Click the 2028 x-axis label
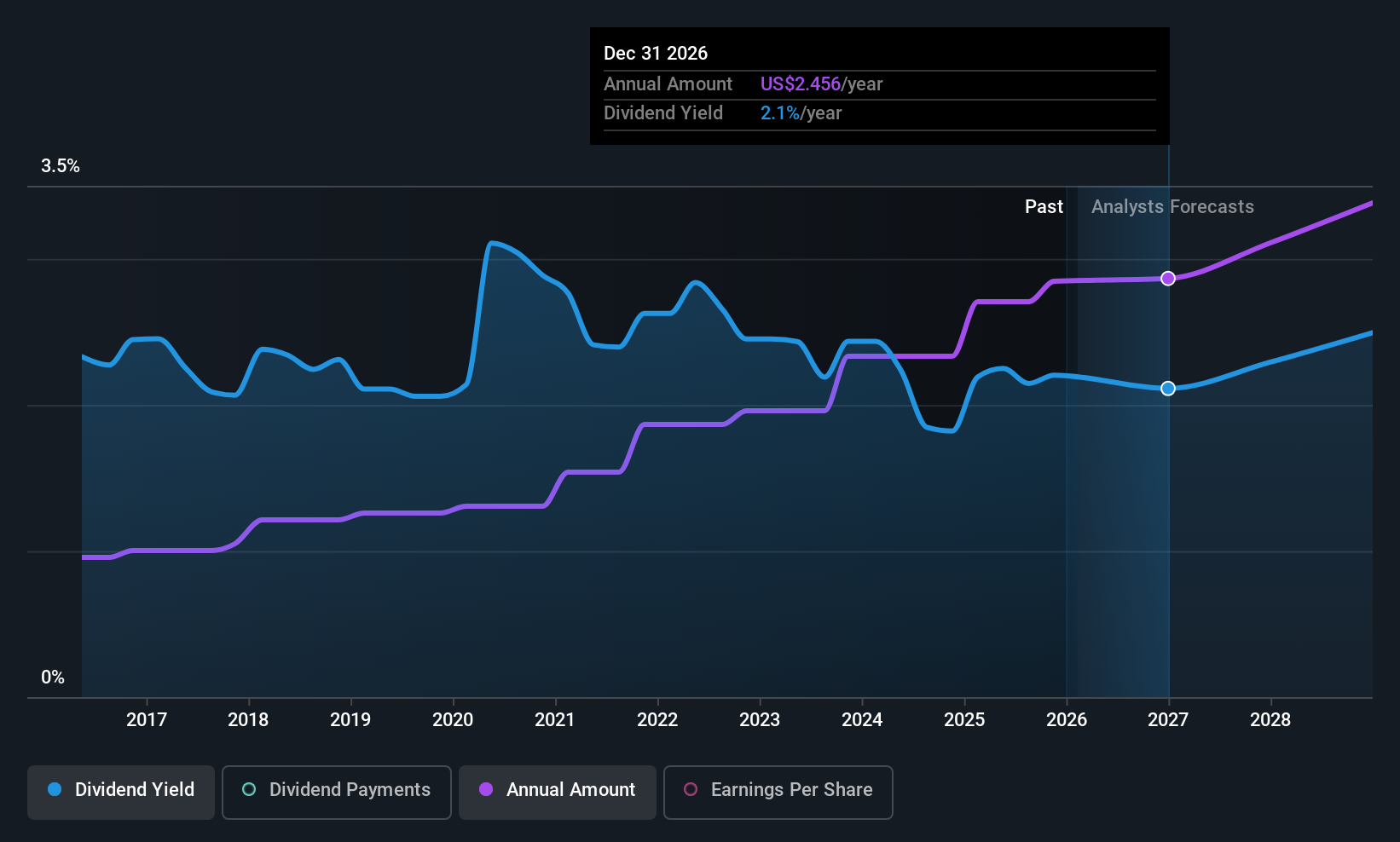 point(1270,719)
